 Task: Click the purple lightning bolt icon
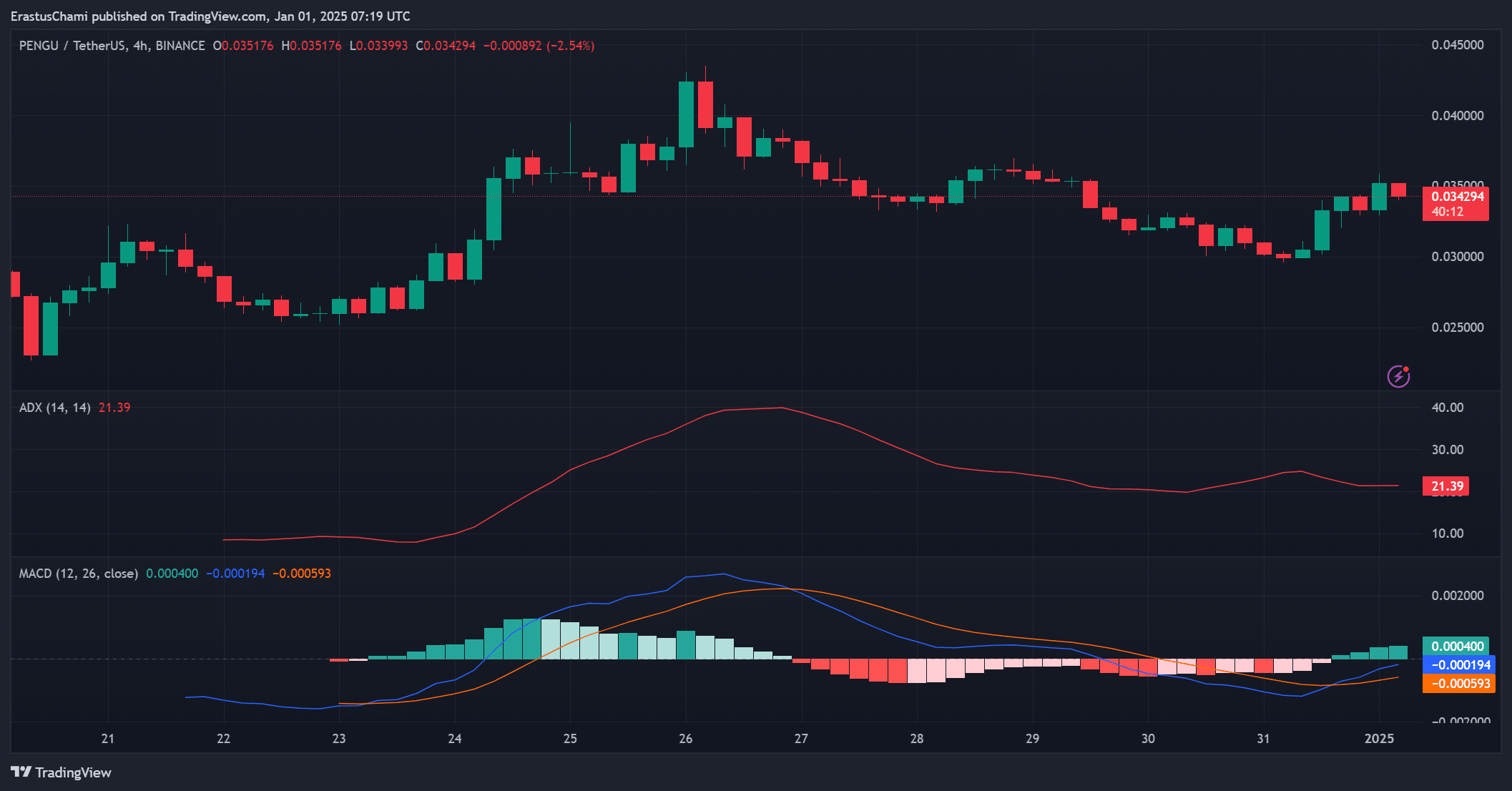tap(1398, 375)
